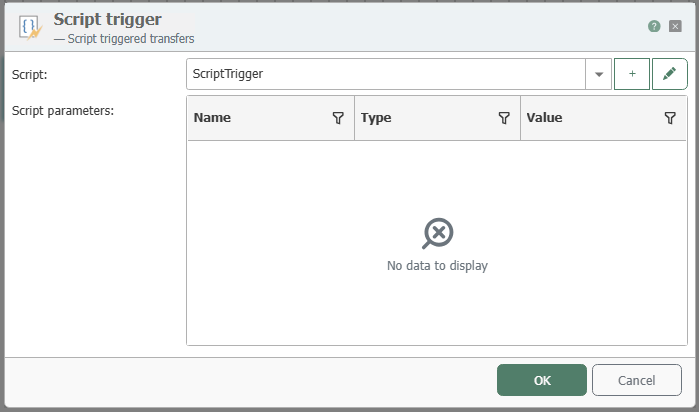Edit the script using the pencil icon
This screenshot has width=699, height=412.
(x=670, y=74)
